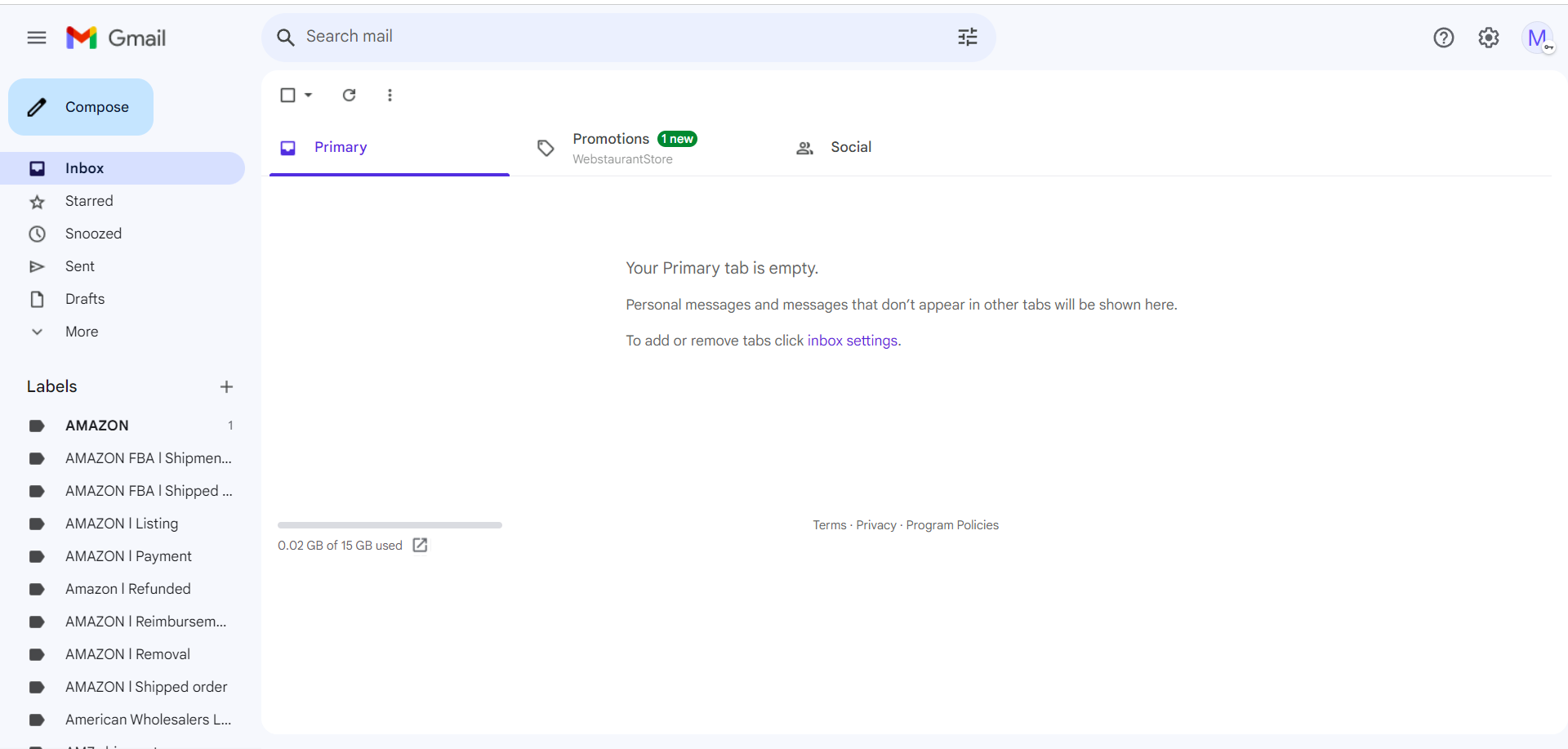The image size is (1568, 749).
Task: Open the select dropdown arrow
Action: click(x=309, y=95)
